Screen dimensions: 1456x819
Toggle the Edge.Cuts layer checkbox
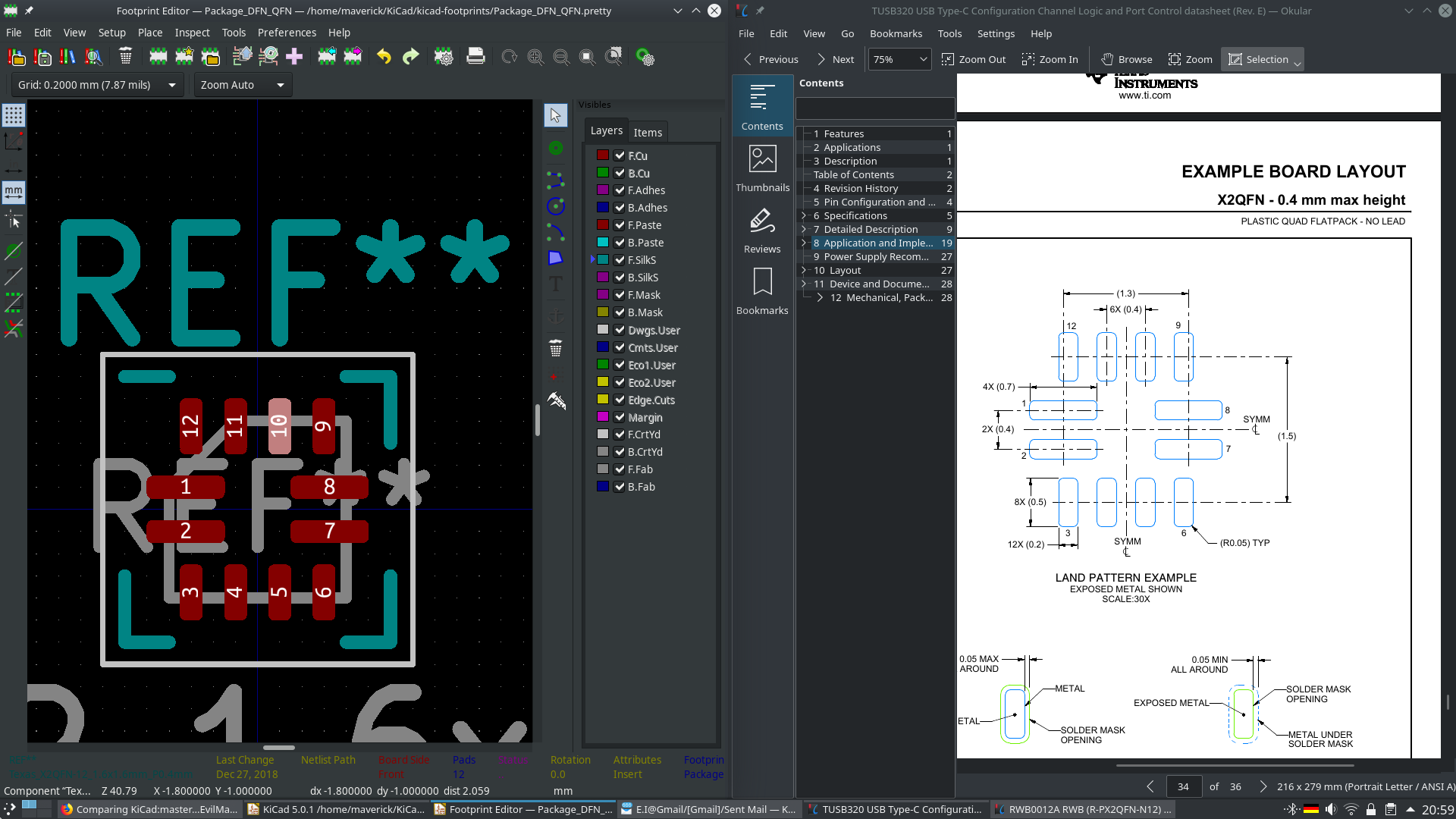point(620,400)
